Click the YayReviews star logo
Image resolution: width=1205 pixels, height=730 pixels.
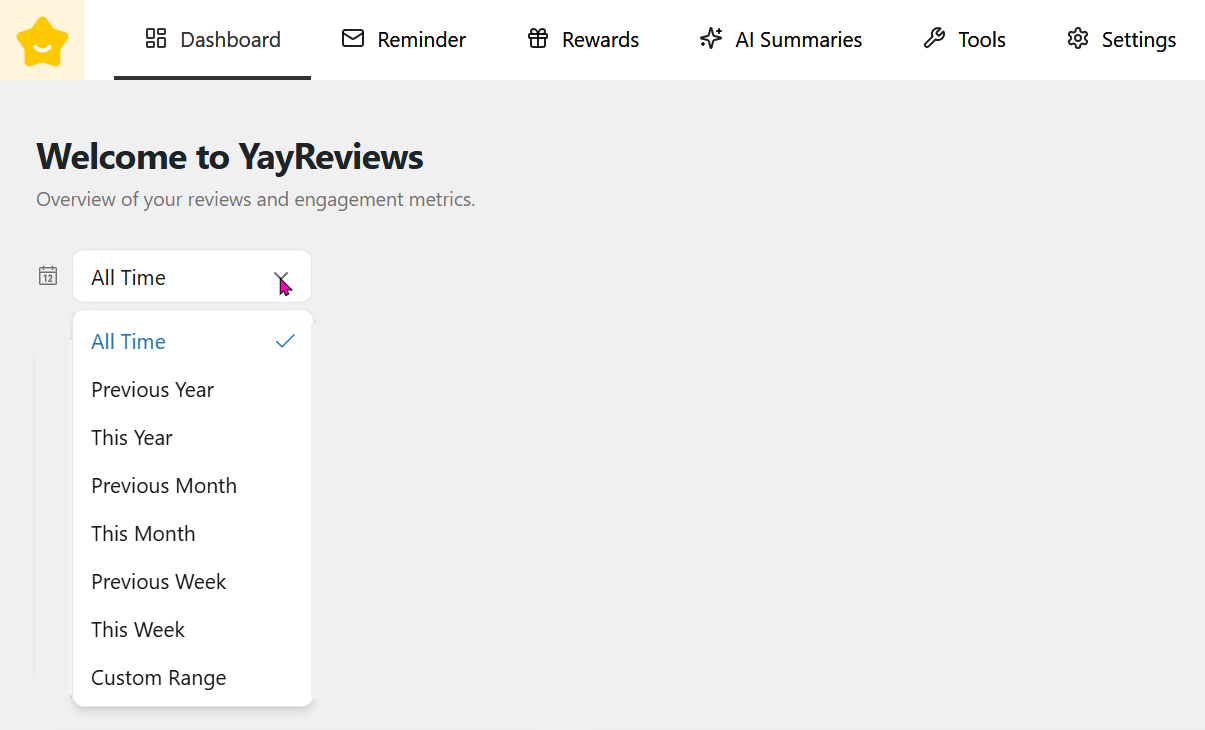[42, 41]
